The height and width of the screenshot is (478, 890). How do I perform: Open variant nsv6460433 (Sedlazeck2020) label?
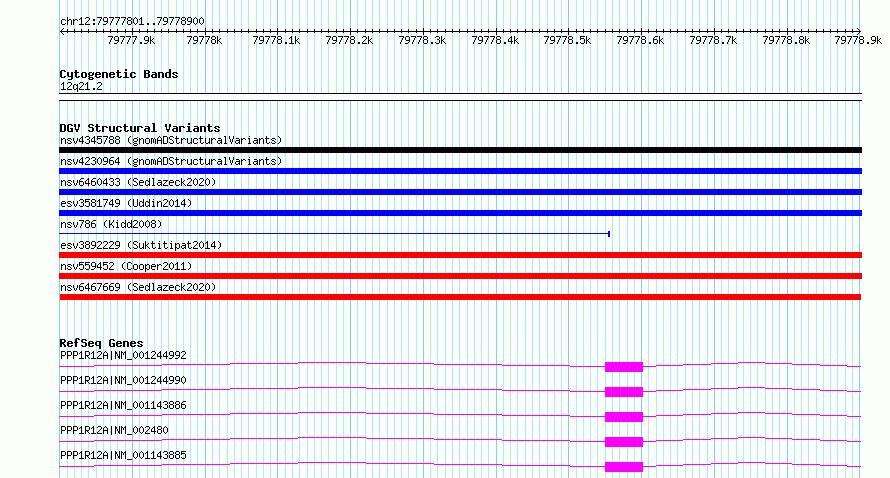click(x=138, y=182)
